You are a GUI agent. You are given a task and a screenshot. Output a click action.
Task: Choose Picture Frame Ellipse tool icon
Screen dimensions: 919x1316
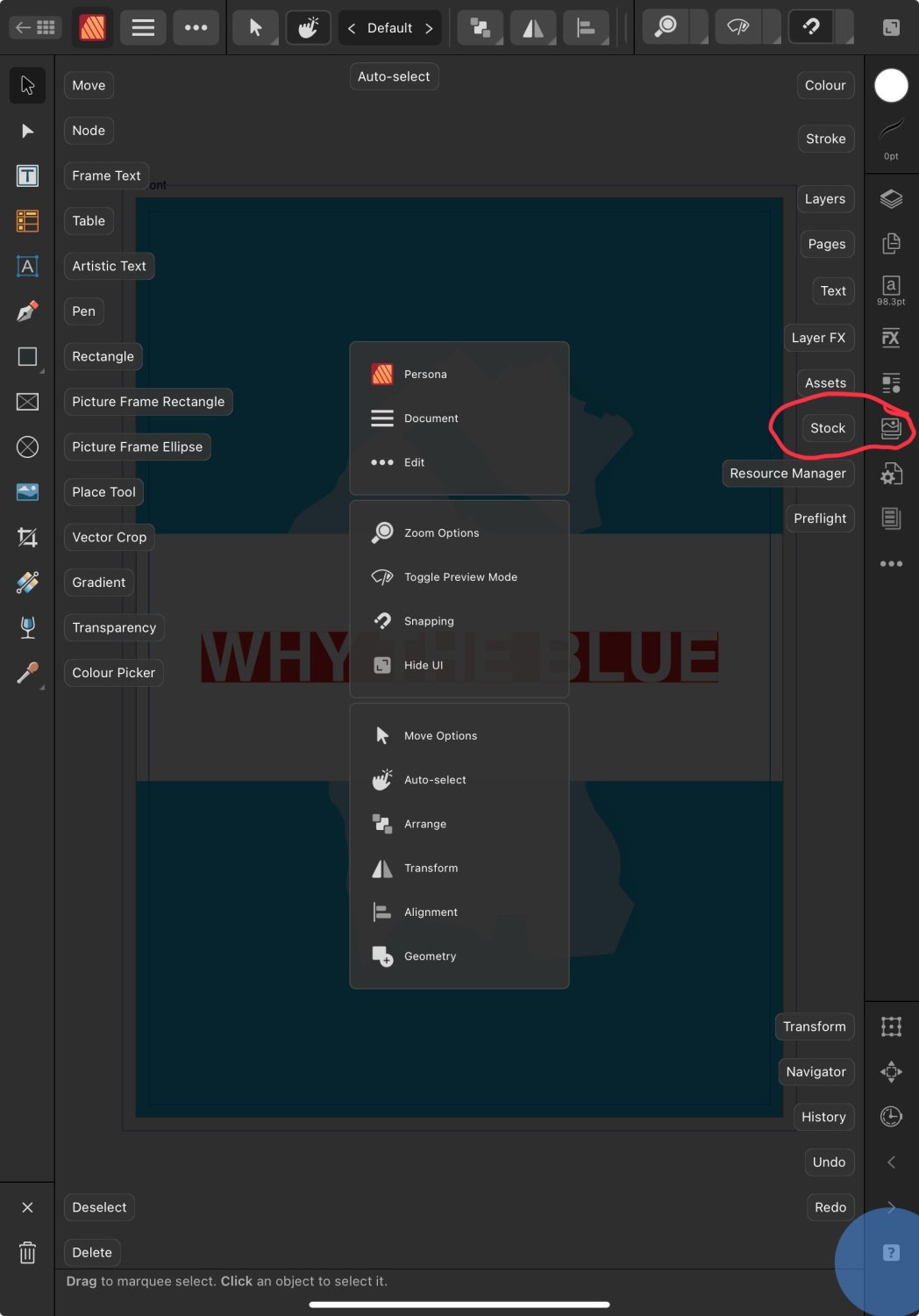[x=27, y=447]
